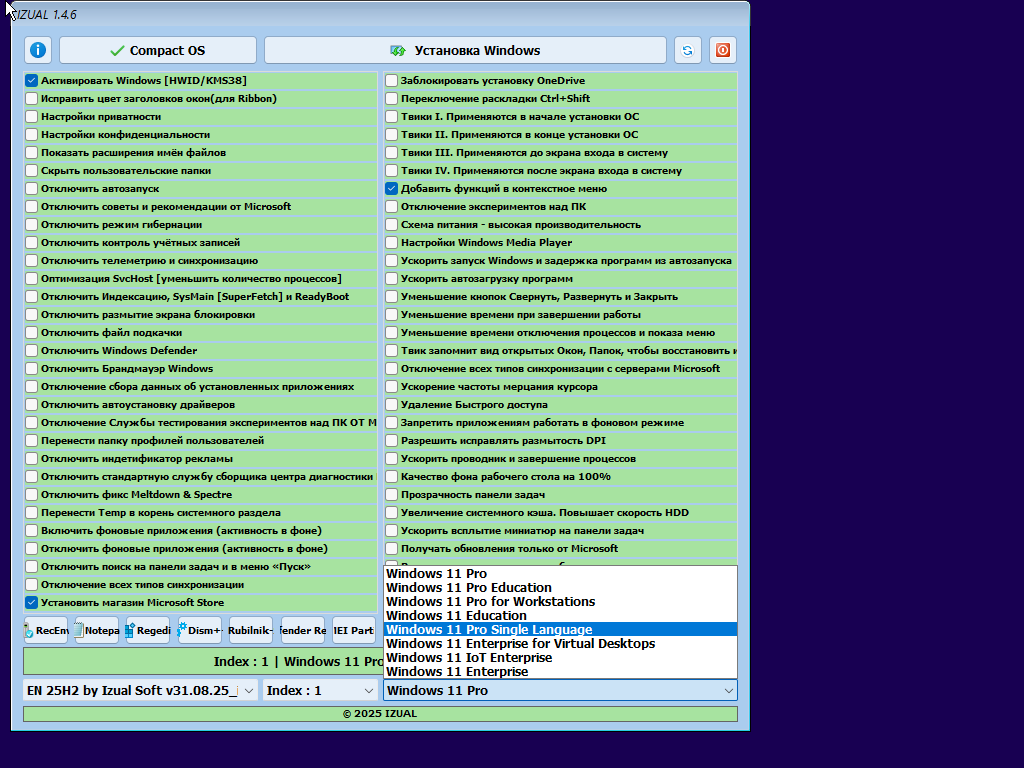Enable Схема питания - высокая производительность

click(x=391, y=225)
